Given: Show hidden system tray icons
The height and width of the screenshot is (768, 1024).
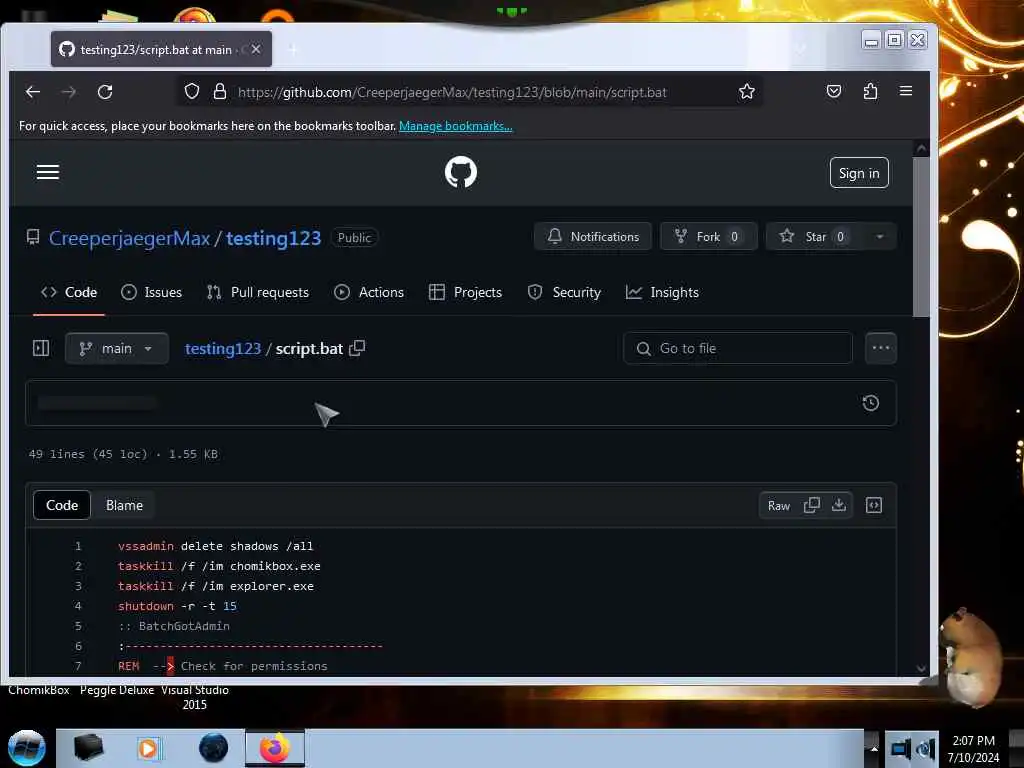Looking at the screenshot, I should (874, 748).
